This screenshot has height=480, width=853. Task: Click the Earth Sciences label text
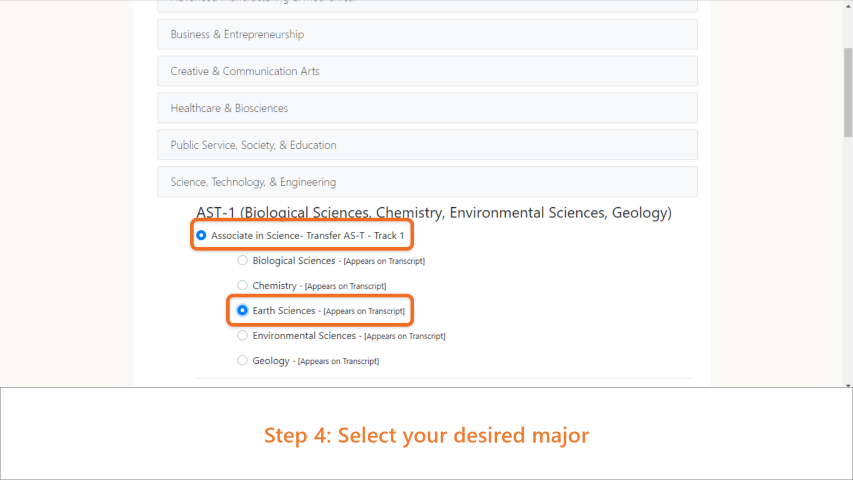pos(283,311)
